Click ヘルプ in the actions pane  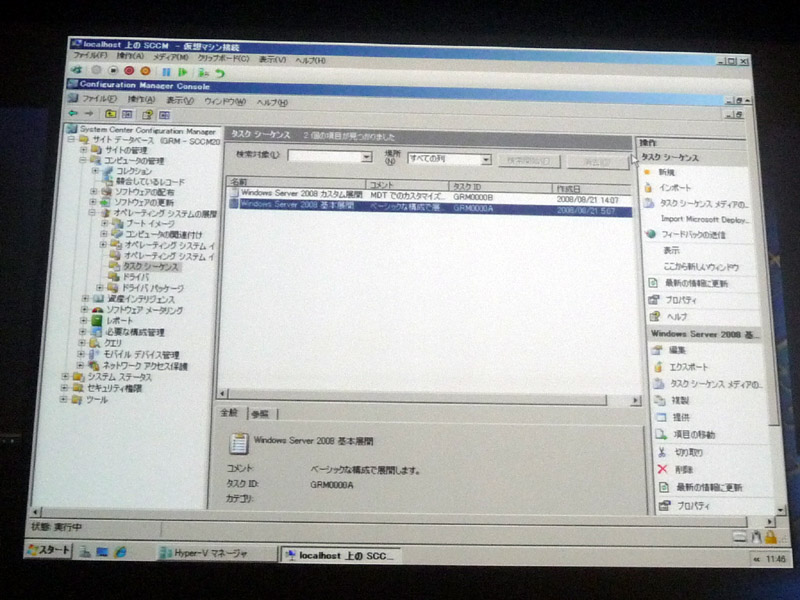[677, 317]
